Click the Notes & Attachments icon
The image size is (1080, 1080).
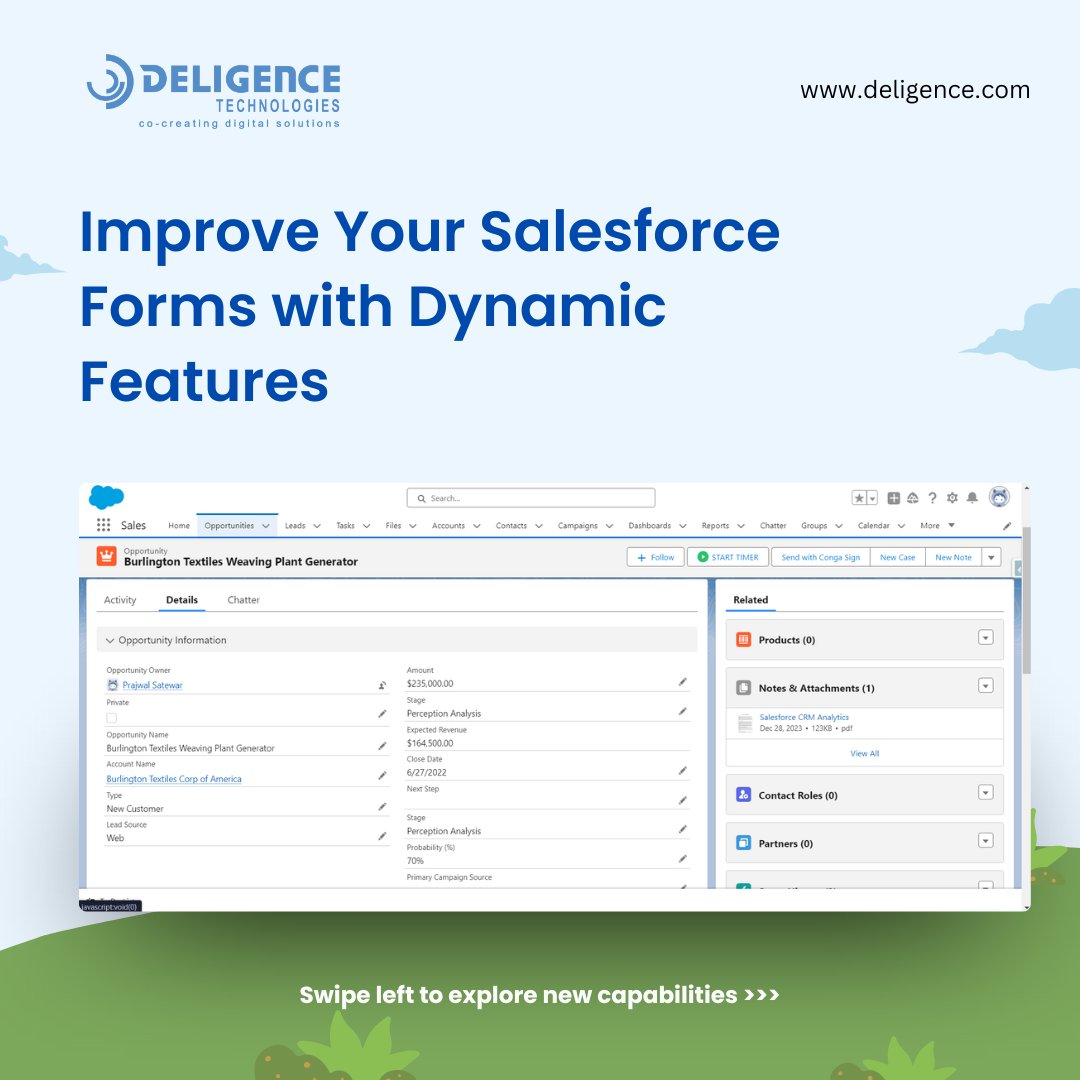point(743,688)
